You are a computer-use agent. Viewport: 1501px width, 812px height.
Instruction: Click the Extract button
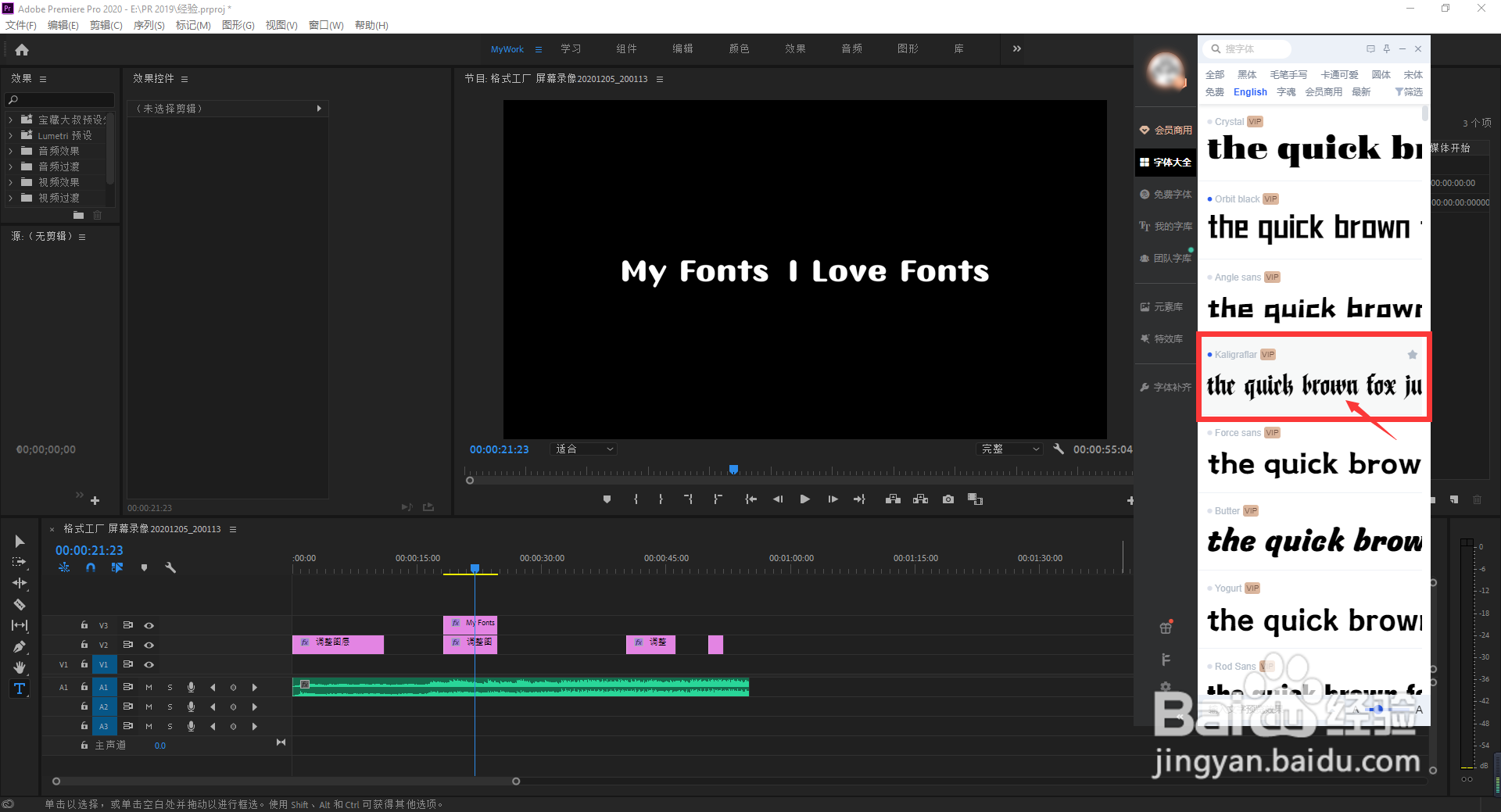tap(921, 499)
